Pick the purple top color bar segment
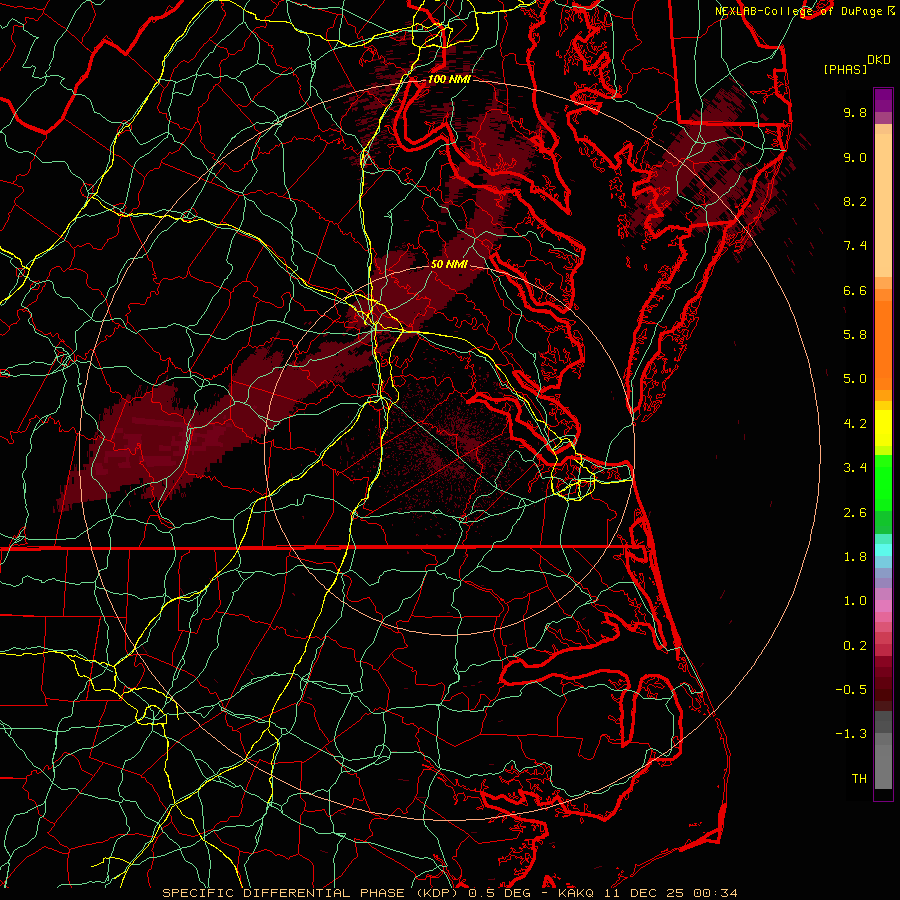Image resolution: width=900 pixels, height=900 pixels. (883, 100)
